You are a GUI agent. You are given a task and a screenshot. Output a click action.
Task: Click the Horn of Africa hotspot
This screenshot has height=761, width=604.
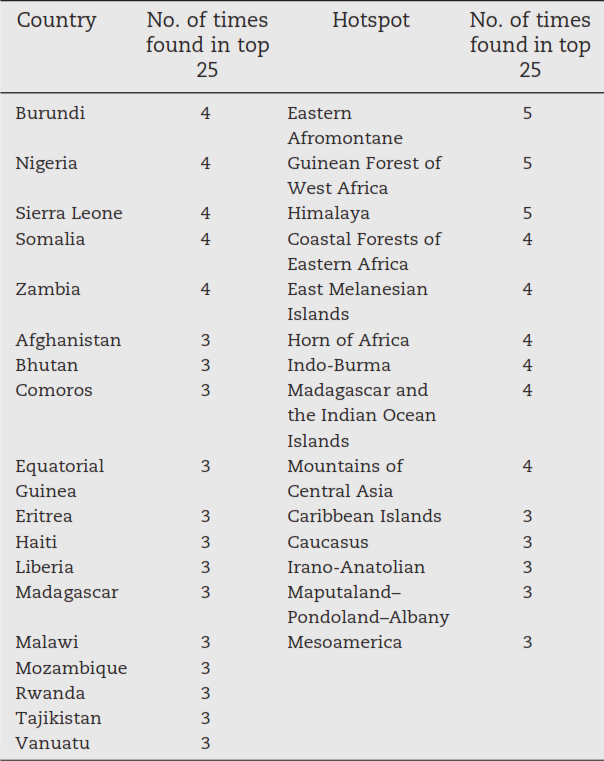tap(348, 340)
